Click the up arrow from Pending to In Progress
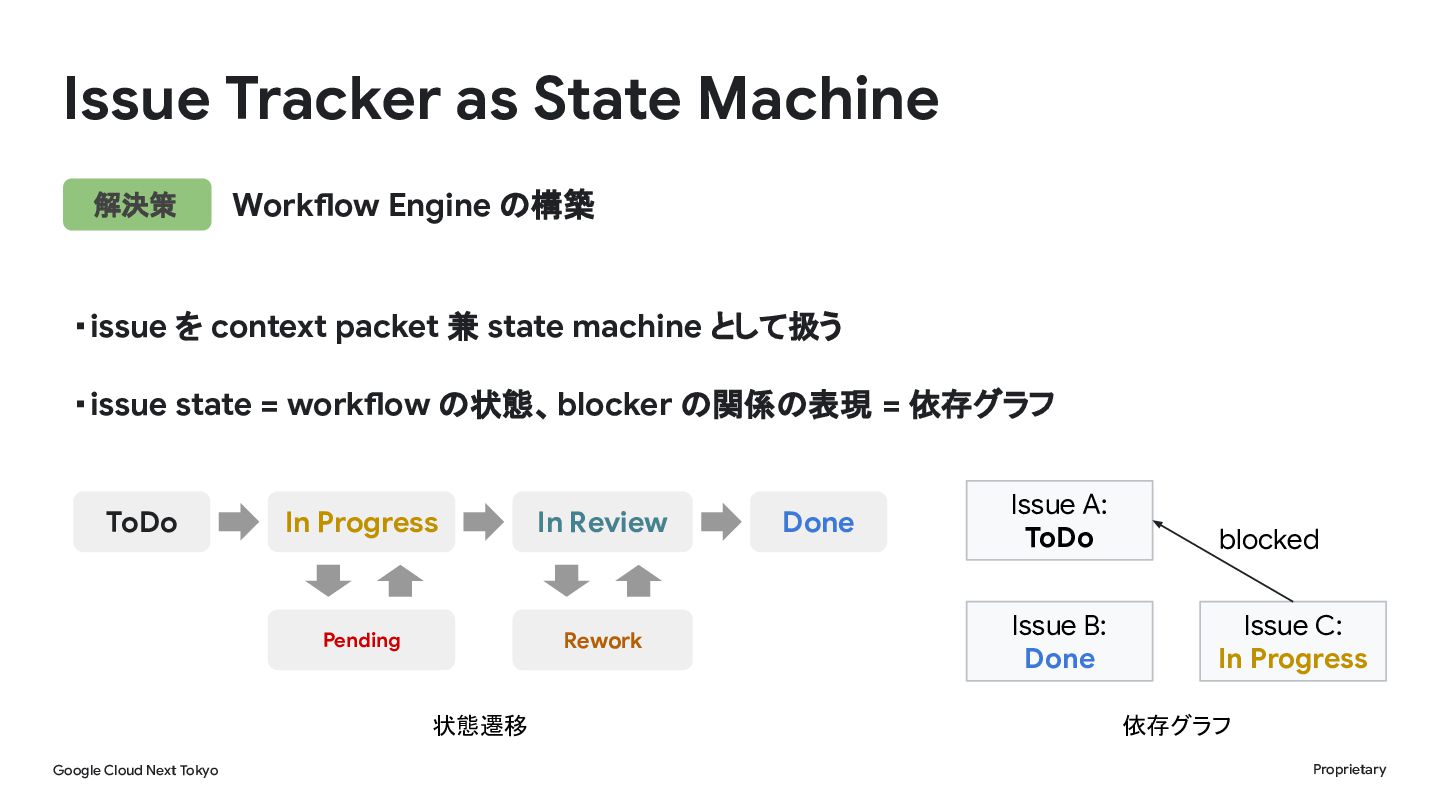The width and height of the screenshot is (1440, 810). [x=400, y=581]
